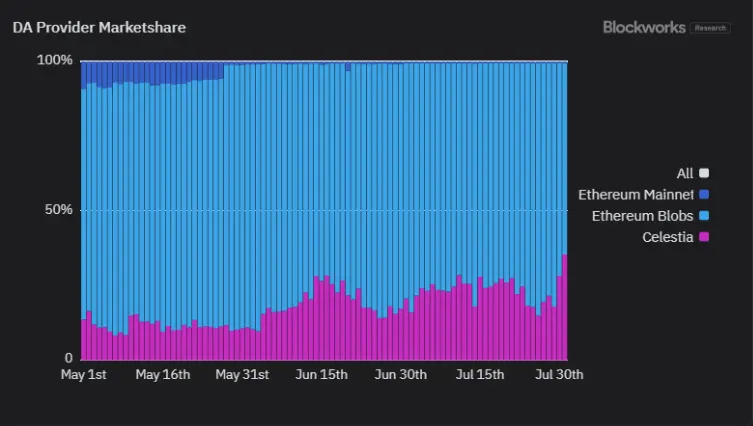Show only Celestia via its legend label

[x=667, y=237]
